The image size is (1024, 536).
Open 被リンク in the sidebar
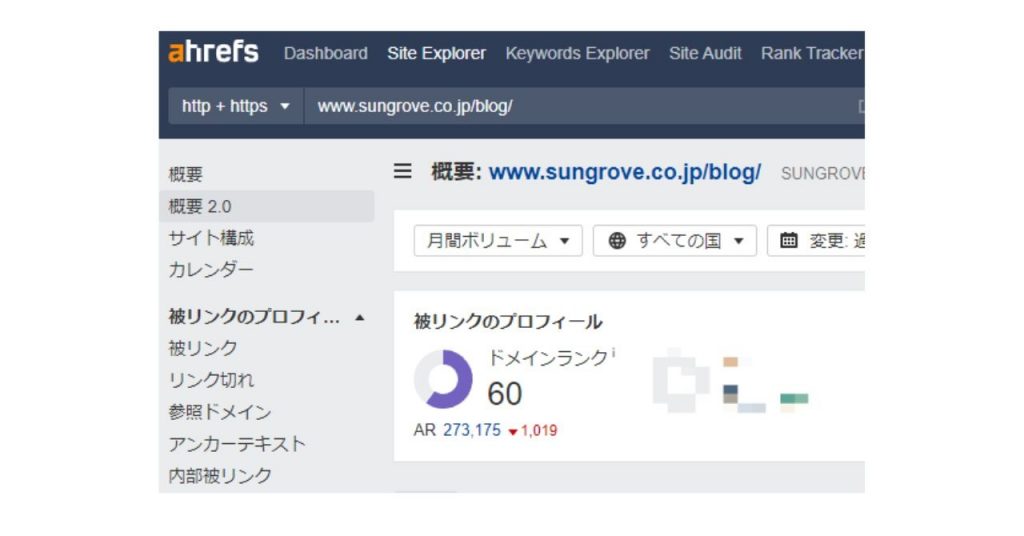203,348
